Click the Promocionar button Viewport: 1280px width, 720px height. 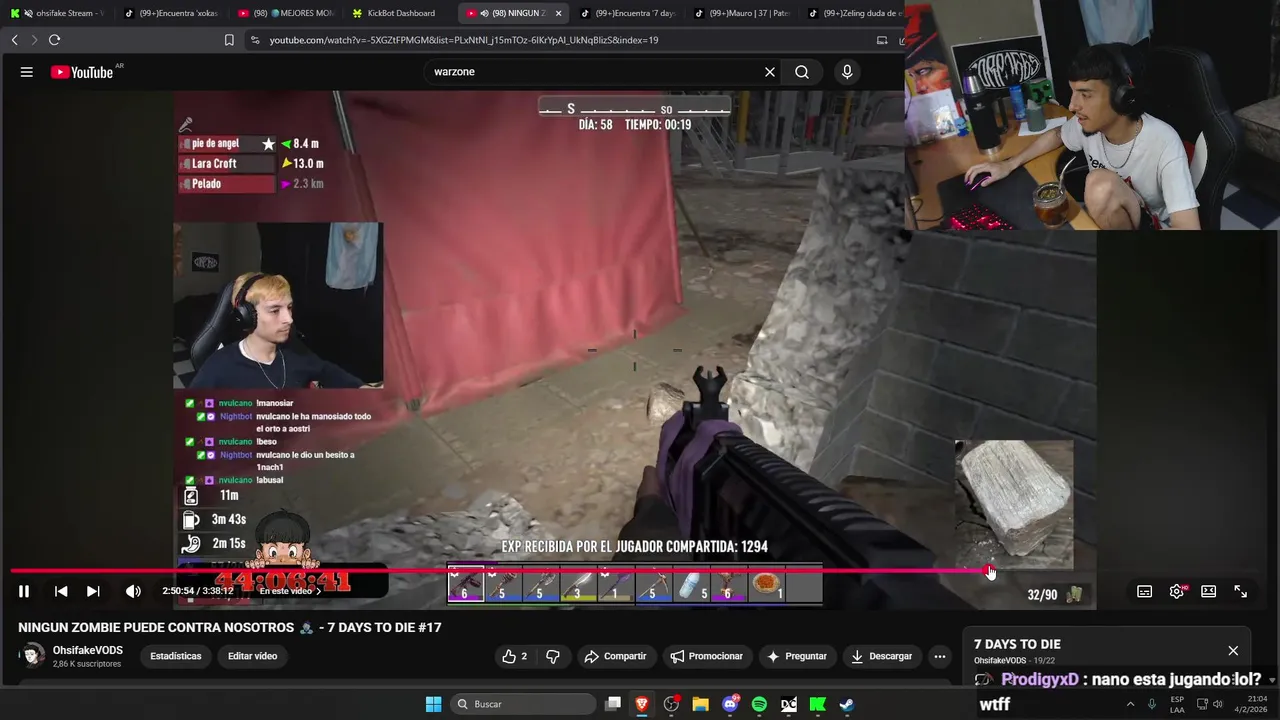[707, 656]
